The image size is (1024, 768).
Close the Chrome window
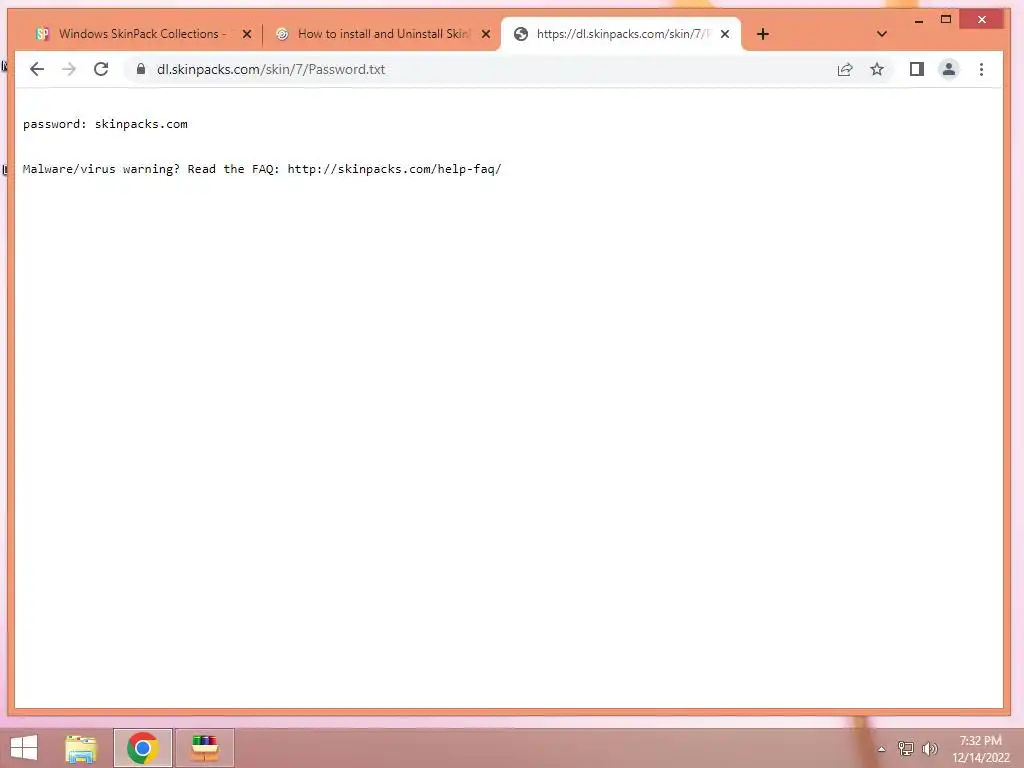click(x=982, y=20)
